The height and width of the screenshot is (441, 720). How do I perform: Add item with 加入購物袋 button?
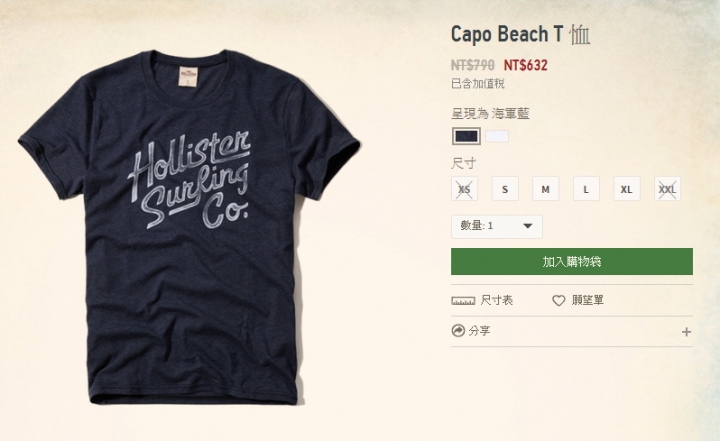point(572,262)
